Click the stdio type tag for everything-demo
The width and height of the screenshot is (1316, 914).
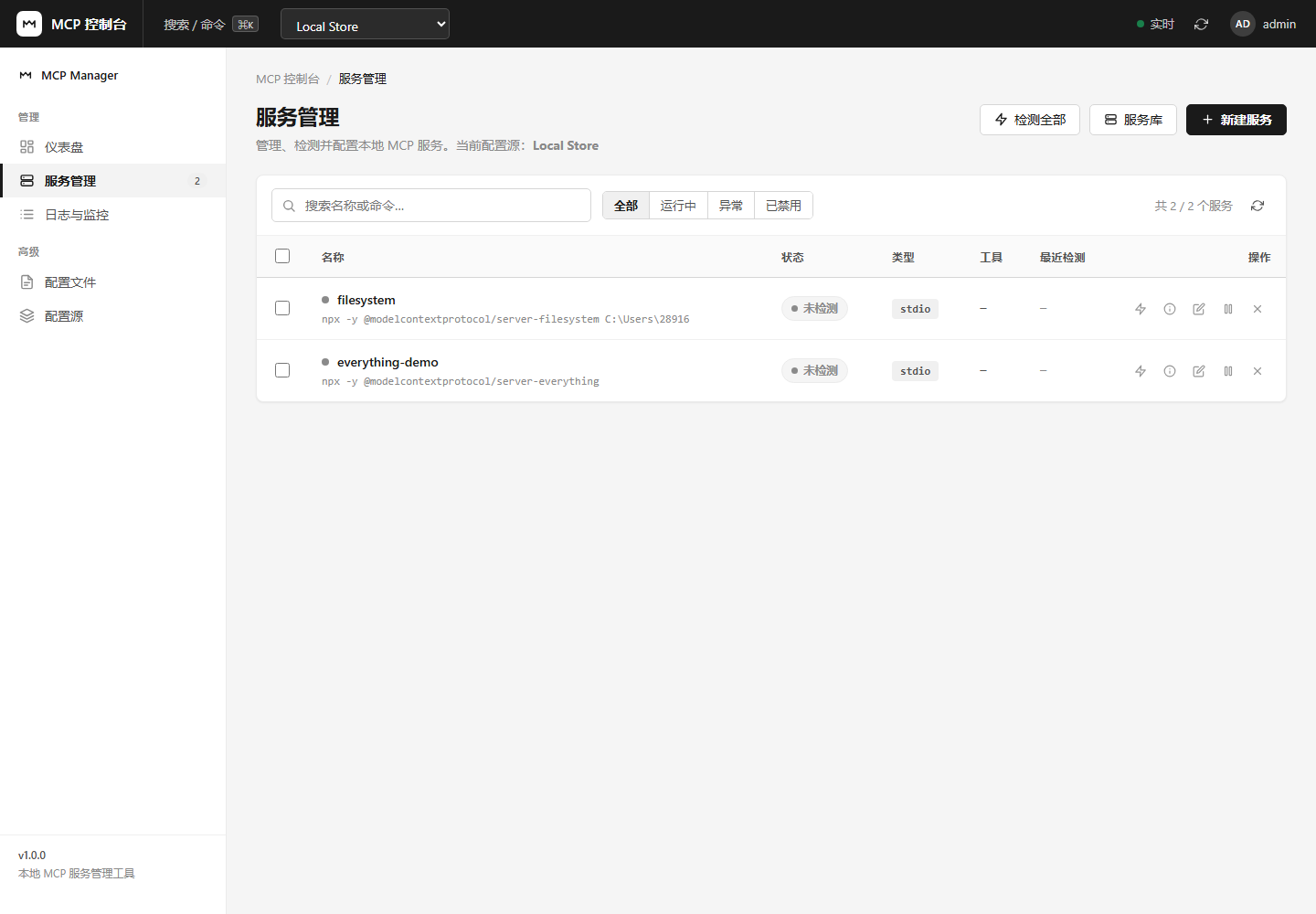915,371
